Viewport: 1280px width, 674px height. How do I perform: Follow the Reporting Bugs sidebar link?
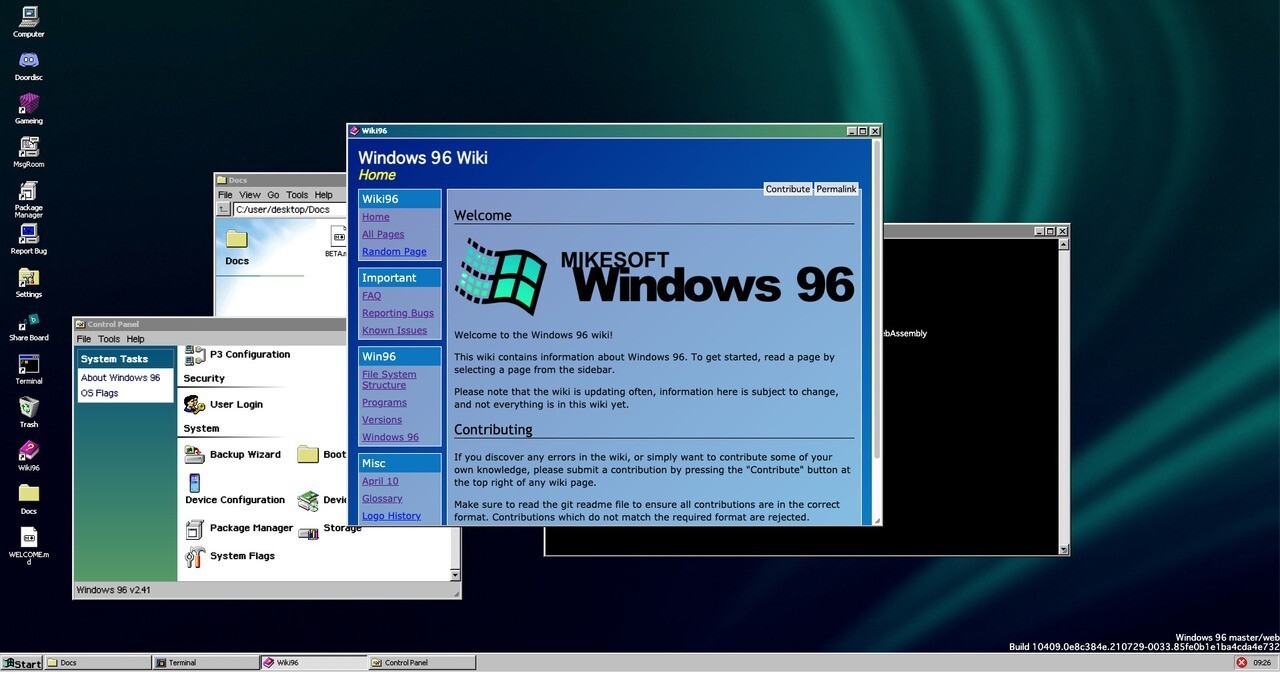(397, 313)
